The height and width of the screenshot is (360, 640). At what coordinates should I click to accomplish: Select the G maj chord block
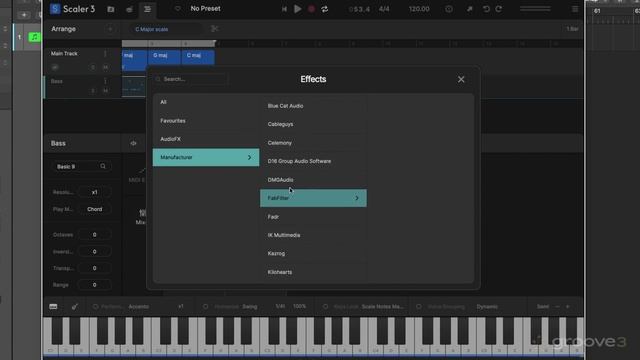[164, 56]
